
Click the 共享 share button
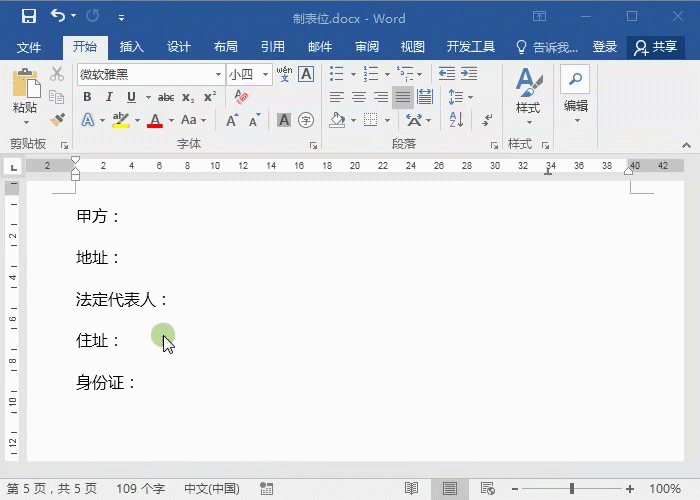(x=656, y=47)
